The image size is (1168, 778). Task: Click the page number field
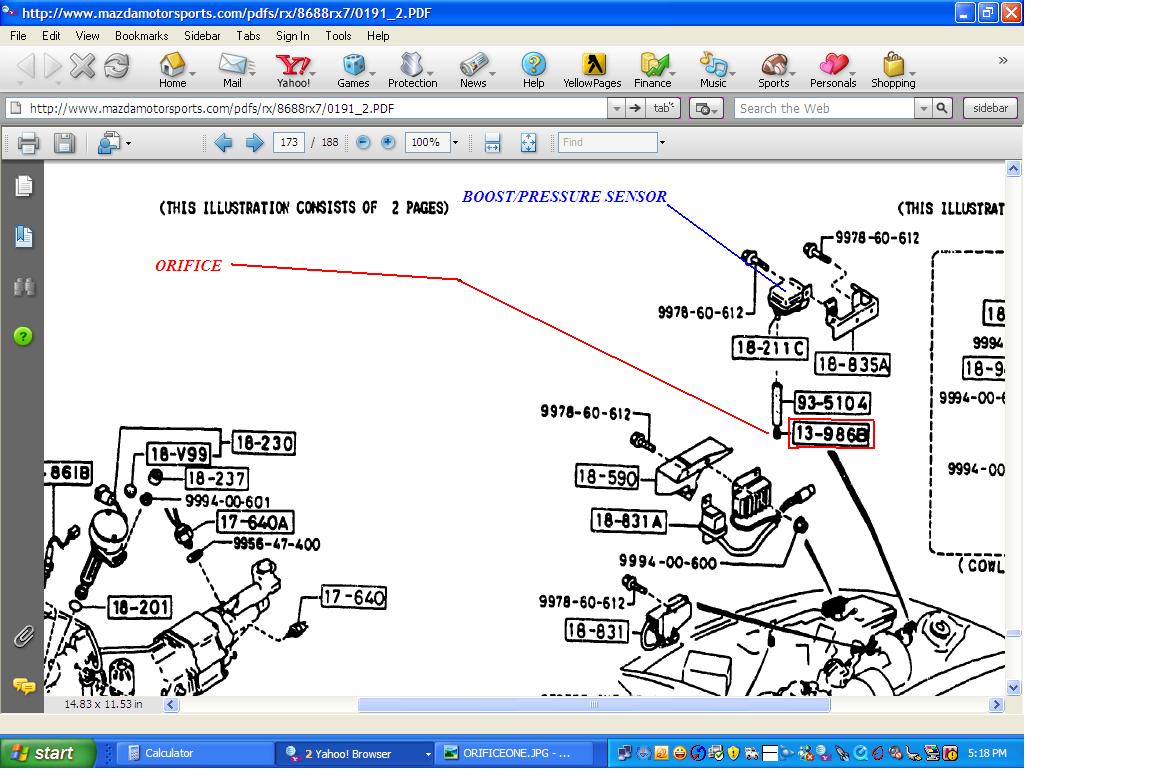click(x=289, y=142)
